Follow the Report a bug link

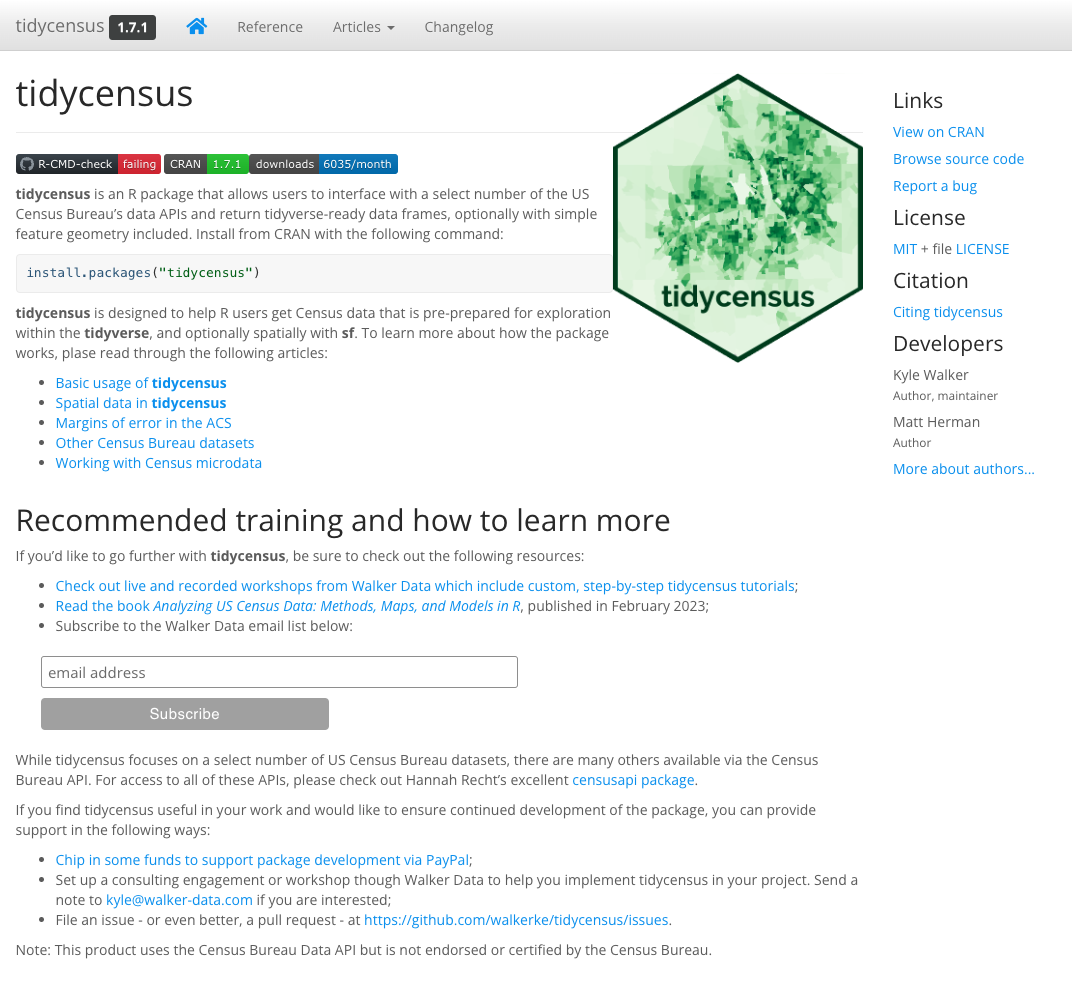(934, 186)
